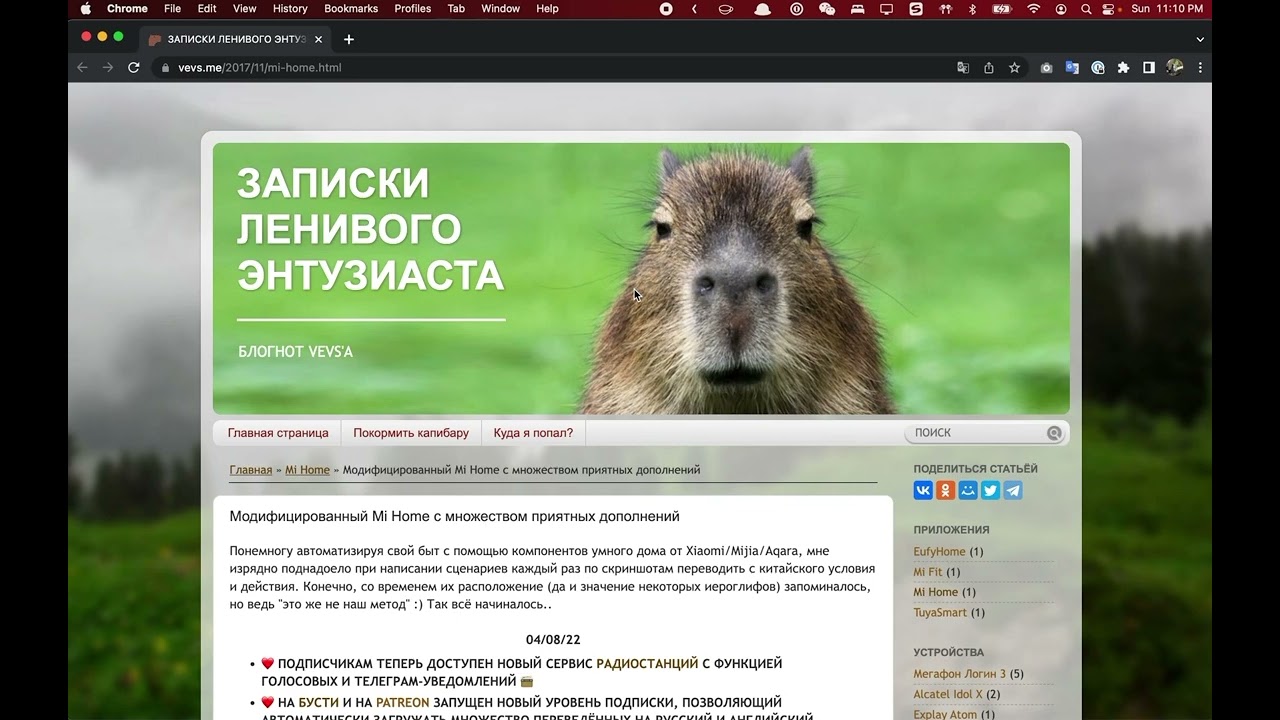Share article via Twitter icon
Screen dimensions: 1280x720
coord(990,490)
